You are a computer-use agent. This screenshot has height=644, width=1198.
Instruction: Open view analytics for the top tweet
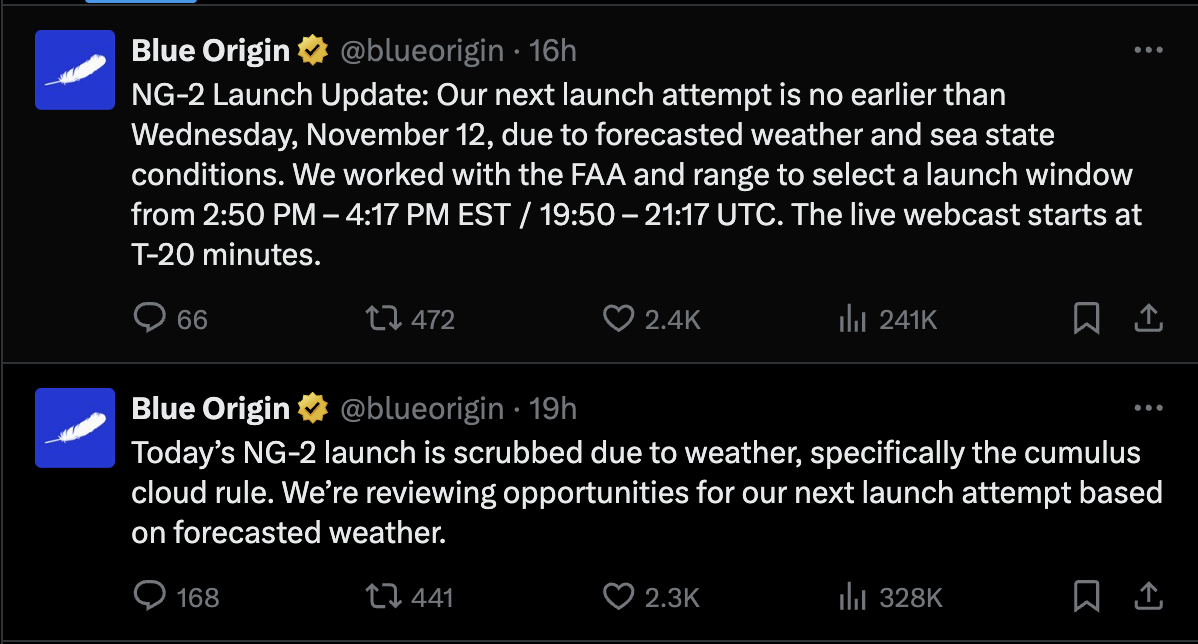[x=853, y=318]
